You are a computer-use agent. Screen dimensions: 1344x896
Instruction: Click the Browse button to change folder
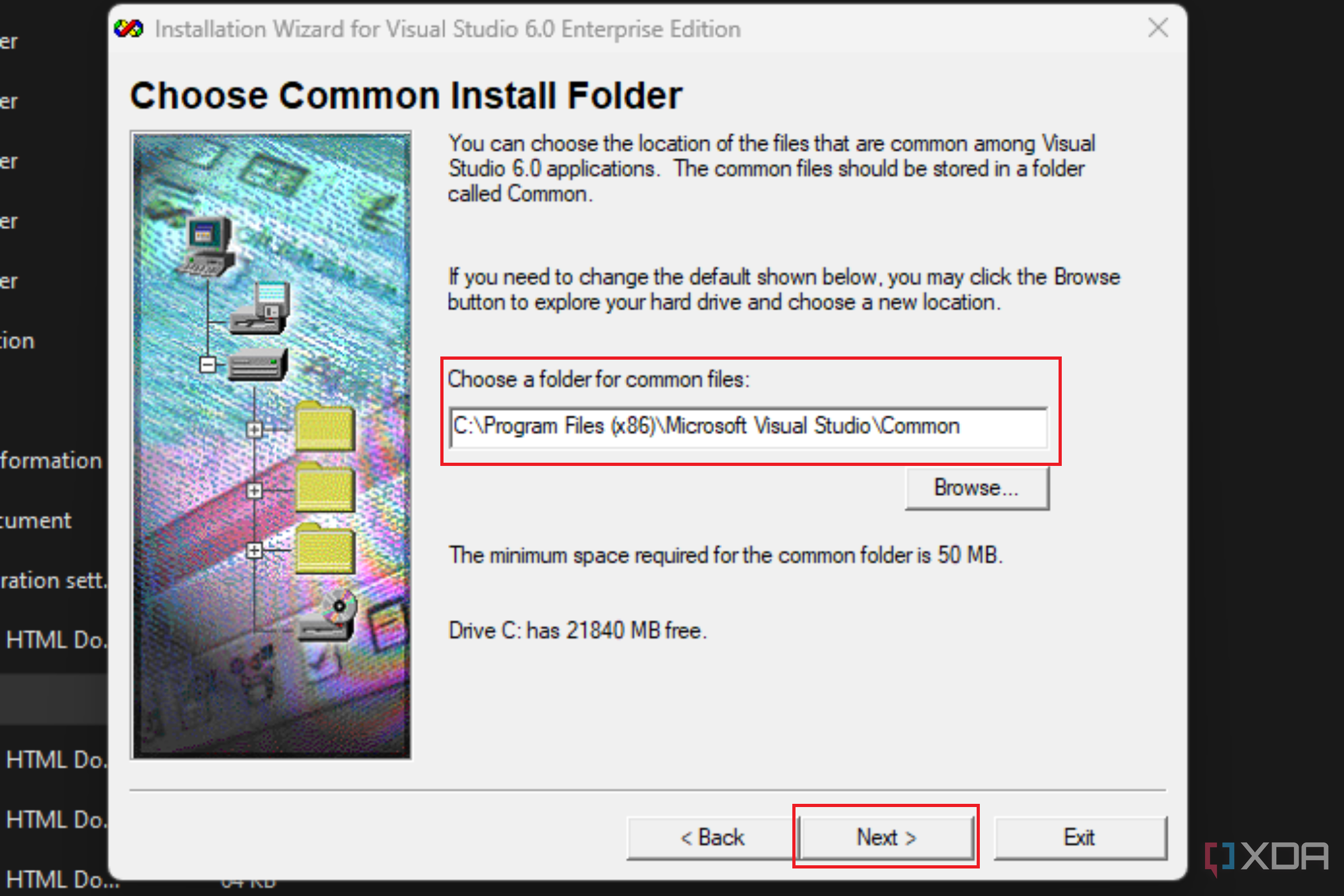pos(975,489)
